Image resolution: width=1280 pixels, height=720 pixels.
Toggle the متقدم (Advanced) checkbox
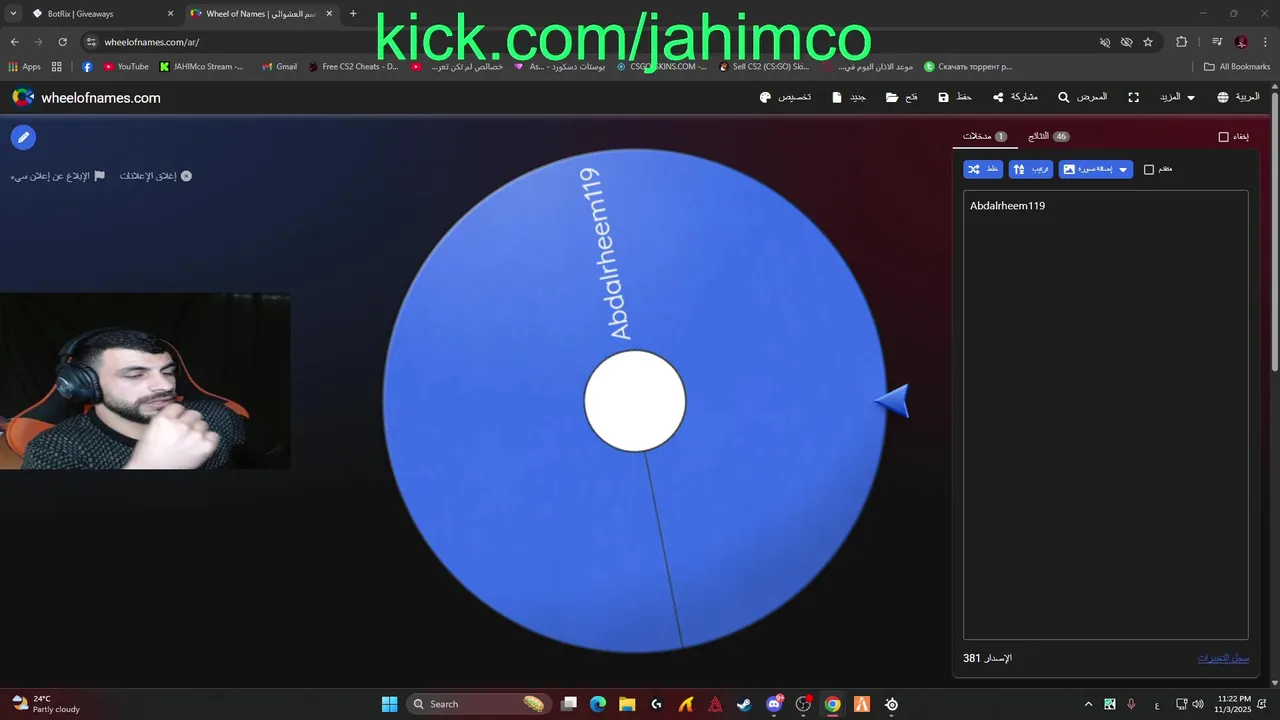pyautogui.click(x=1149, y=170)
